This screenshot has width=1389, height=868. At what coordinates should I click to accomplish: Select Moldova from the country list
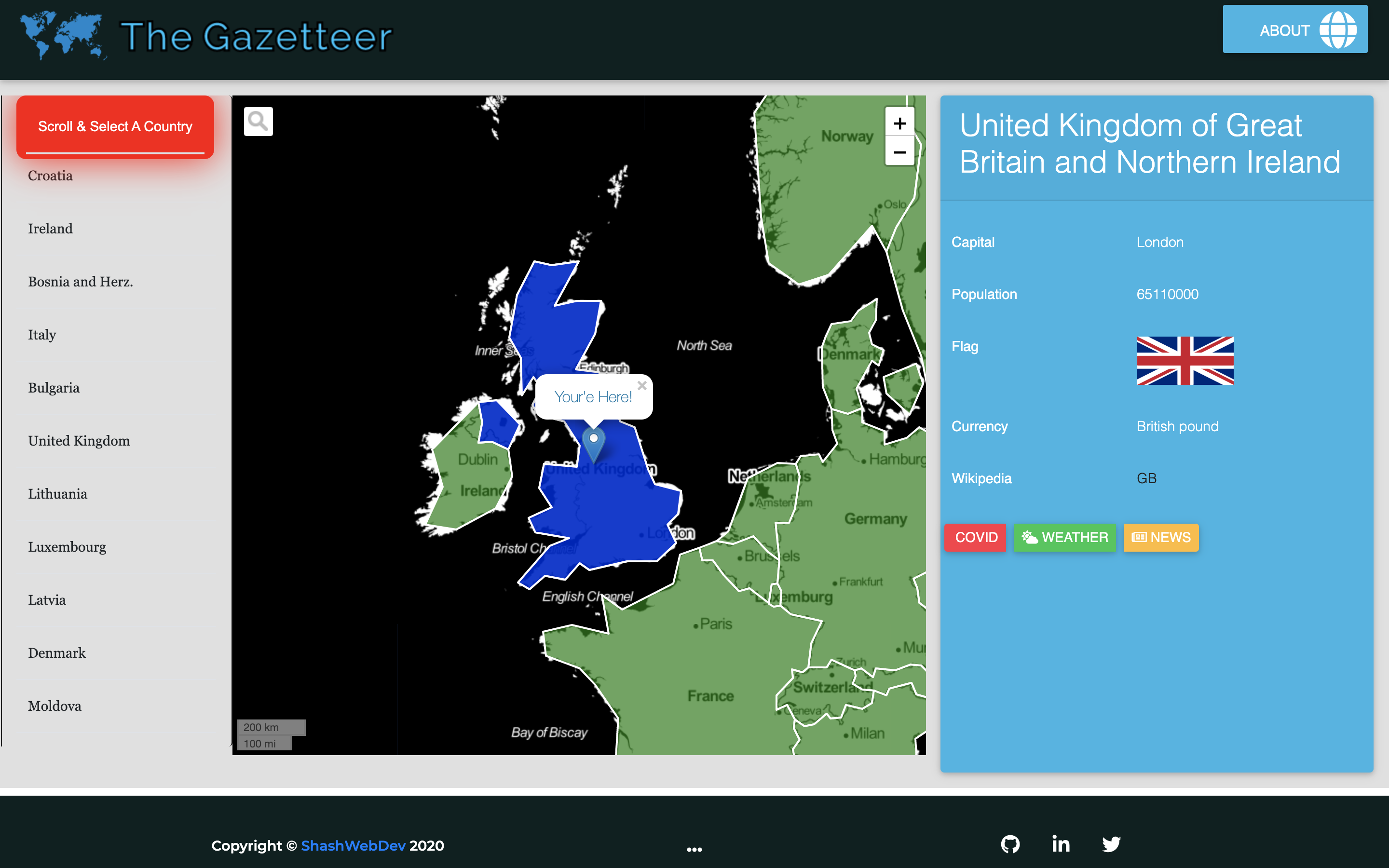55,705
